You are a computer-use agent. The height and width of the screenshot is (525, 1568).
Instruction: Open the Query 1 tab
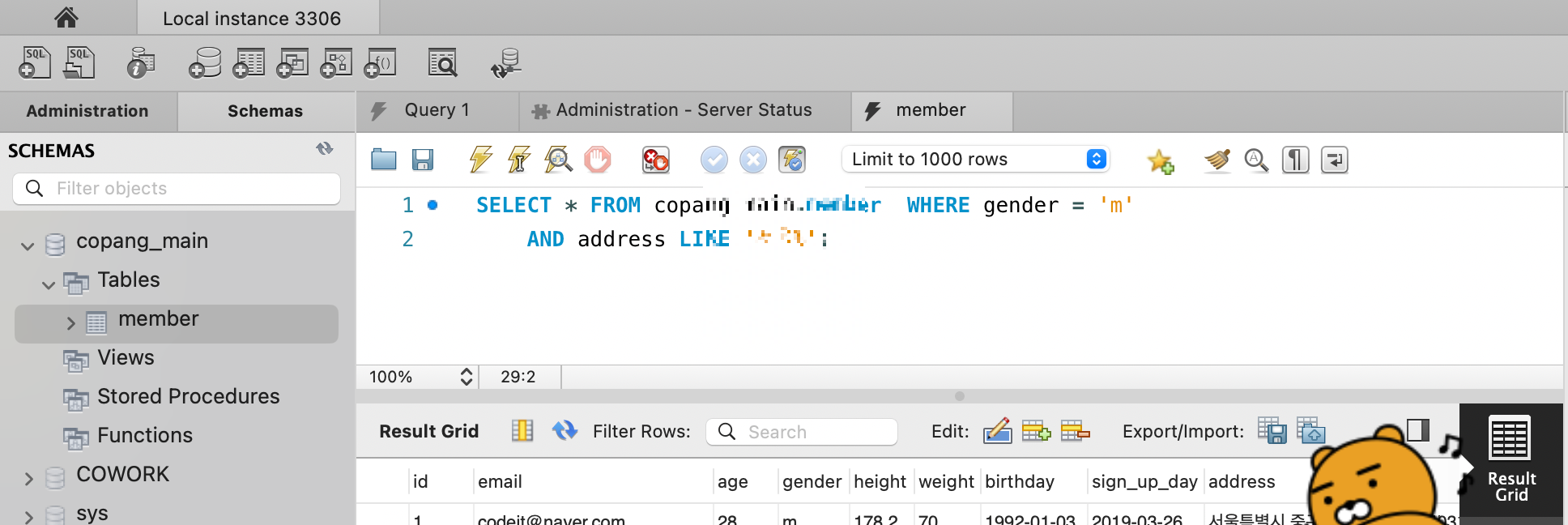click(x=437, y=110)
